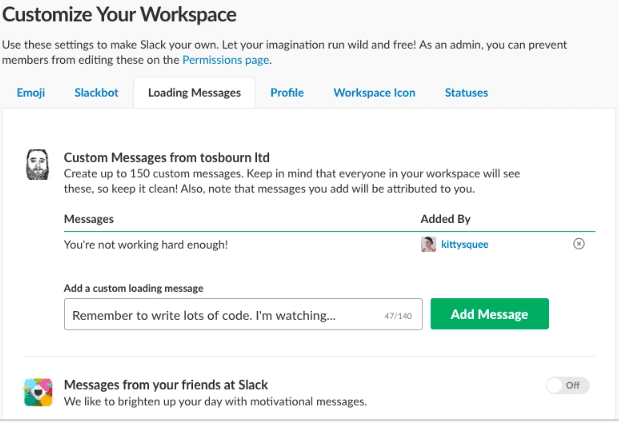The width and height of the screenshot is (619, 422).
Task: Click the Messages column header
Action: point(88,218)
